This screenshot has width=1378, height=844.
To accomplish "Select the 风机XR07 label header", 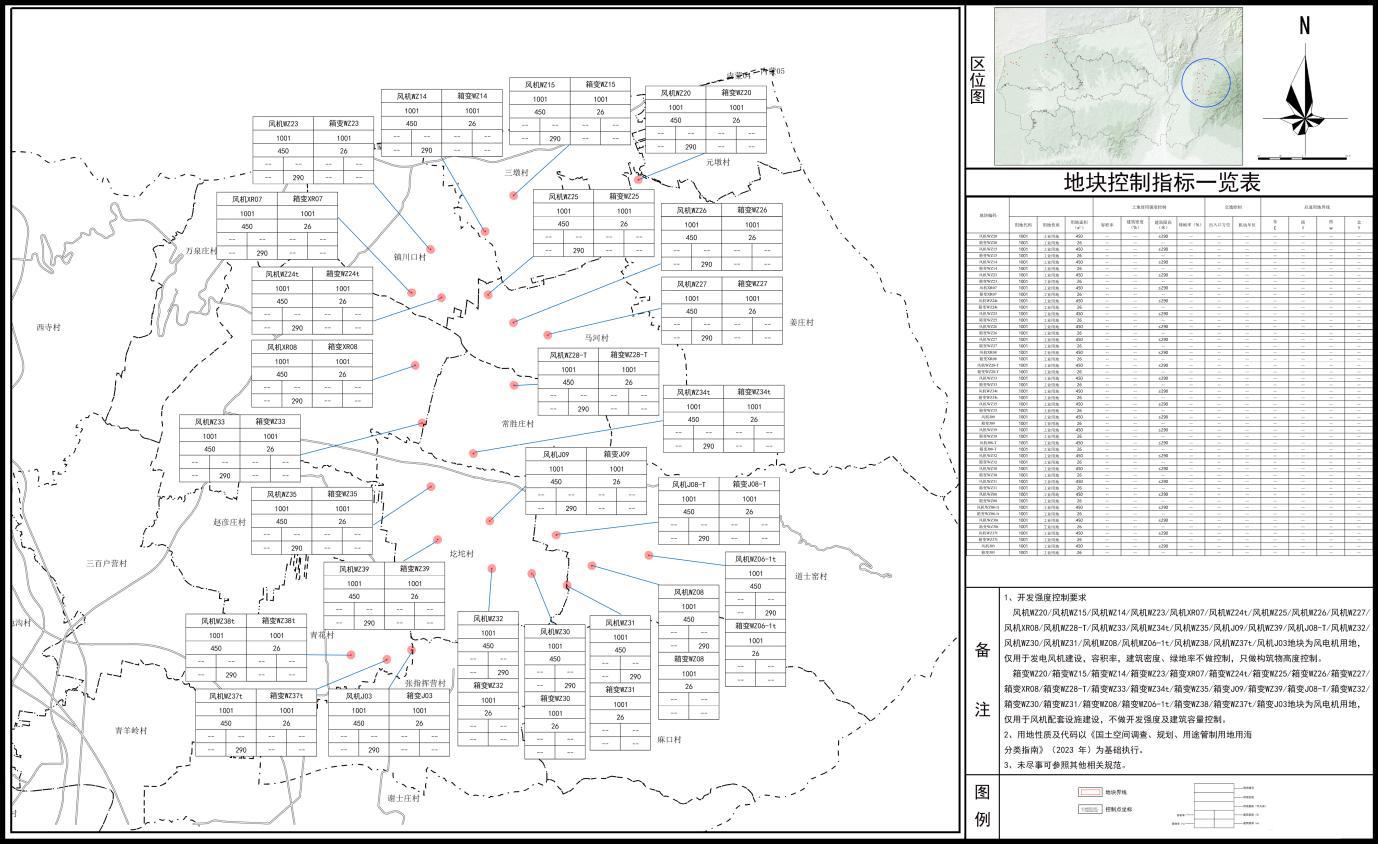I will pyautogui.click(x=246, y=199).
